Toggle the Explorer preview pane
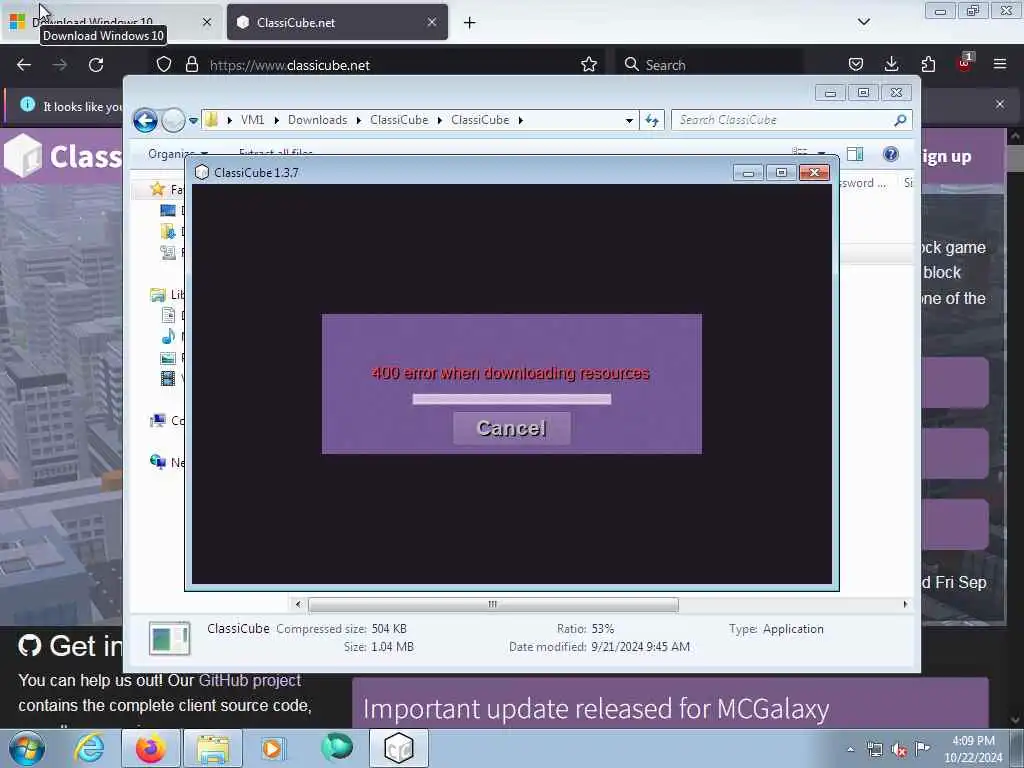The width and height of the screenshot is (1024, 768). [x=855, y=154]
